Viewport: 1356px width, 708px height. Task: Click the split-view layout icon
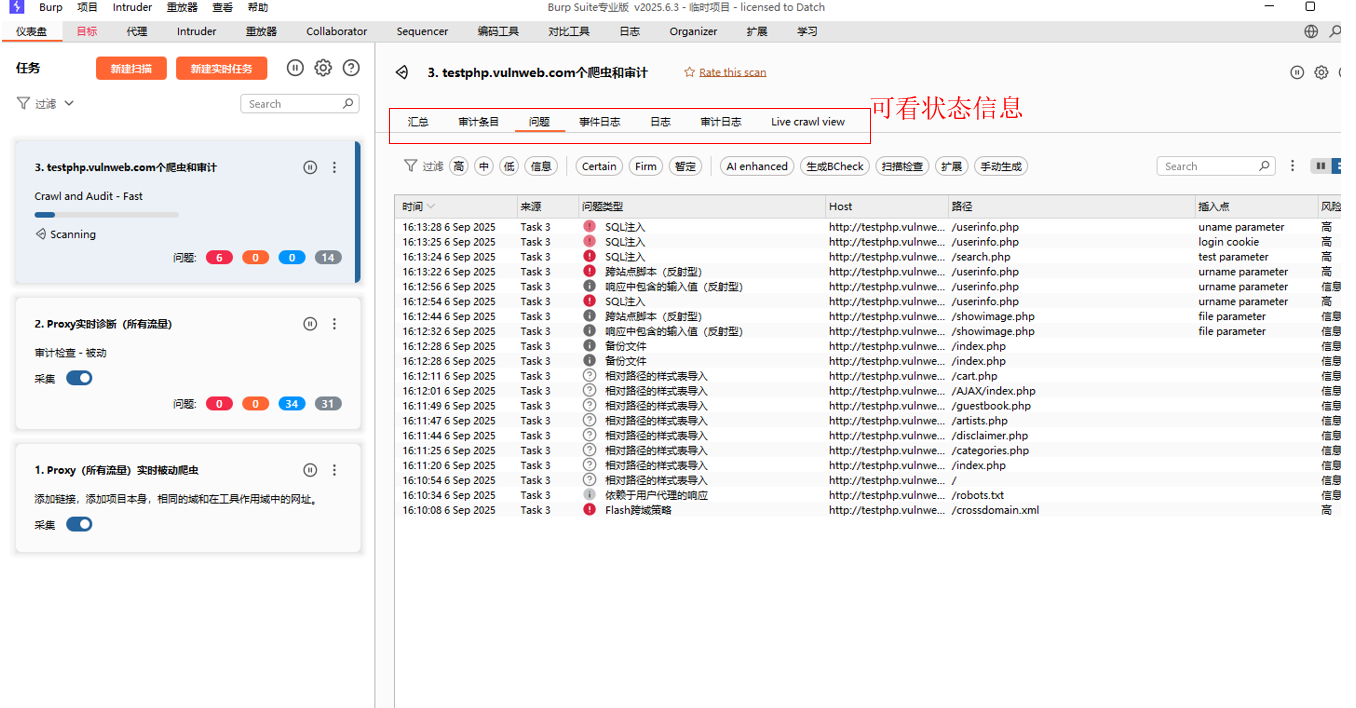[1321, 166]
